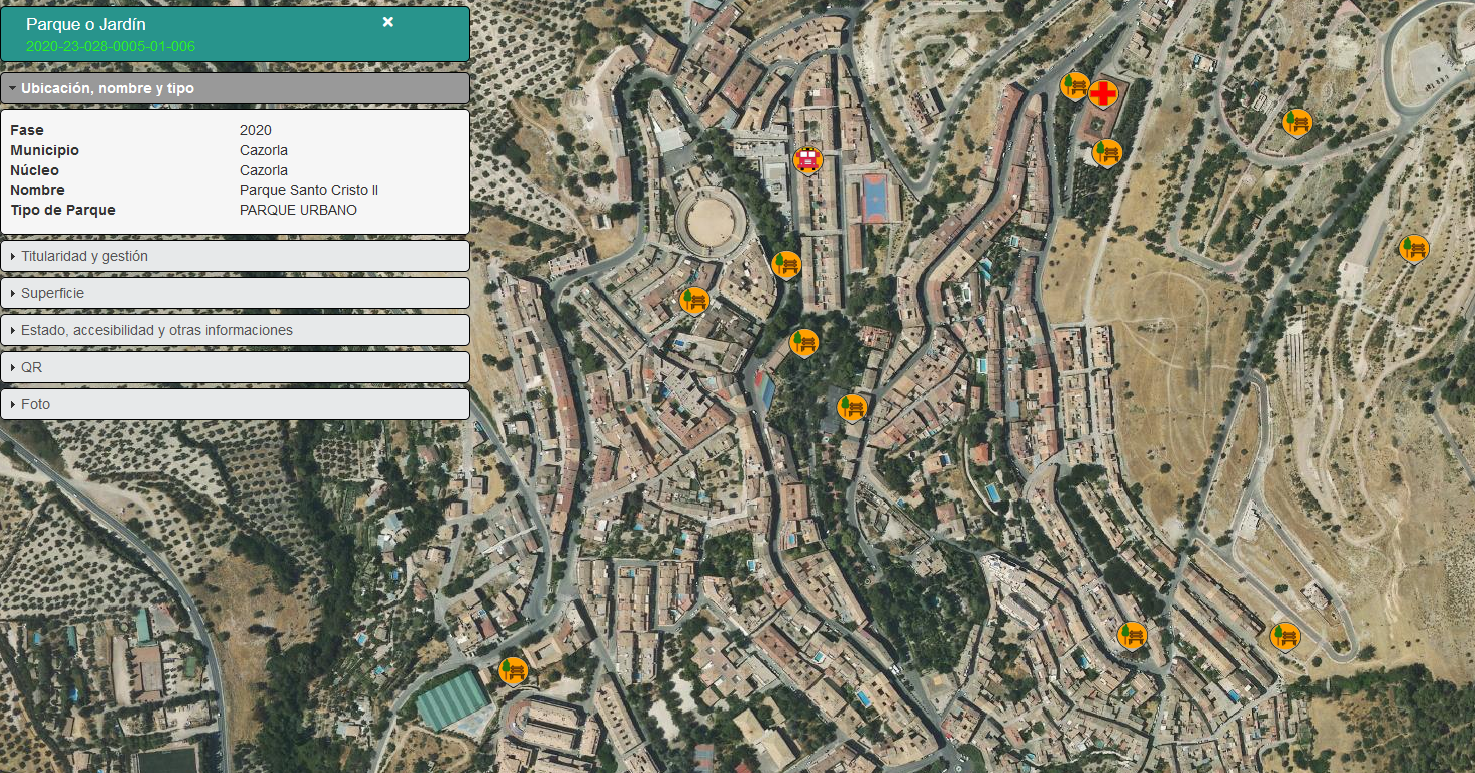Click lower park marker in the central wooded park
Image resolution: width=1475 pixels, height=773 pixels.
[852, 407]
